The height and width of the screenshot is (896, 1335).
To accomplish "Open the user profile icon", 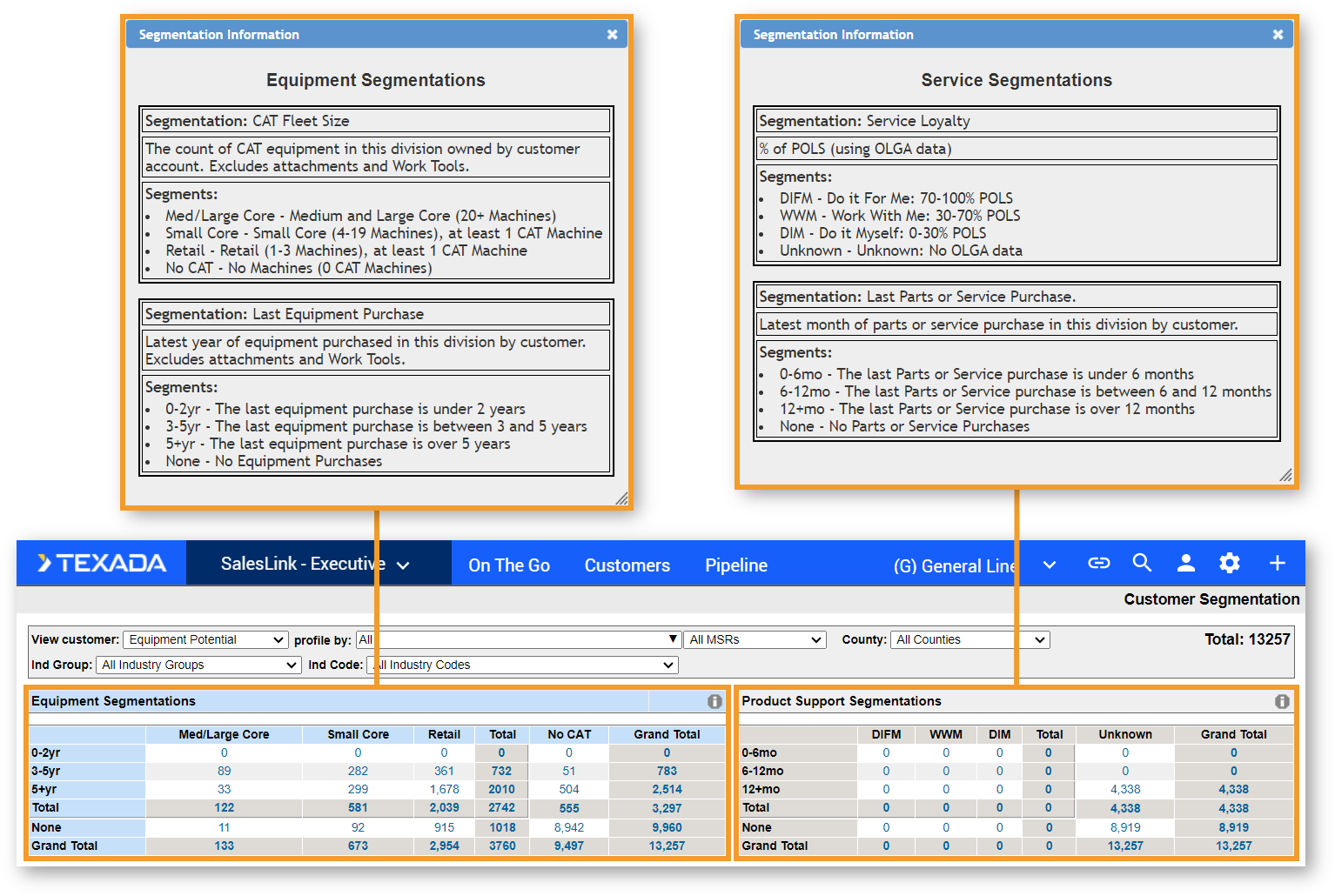I will [x=1185, y=563].
